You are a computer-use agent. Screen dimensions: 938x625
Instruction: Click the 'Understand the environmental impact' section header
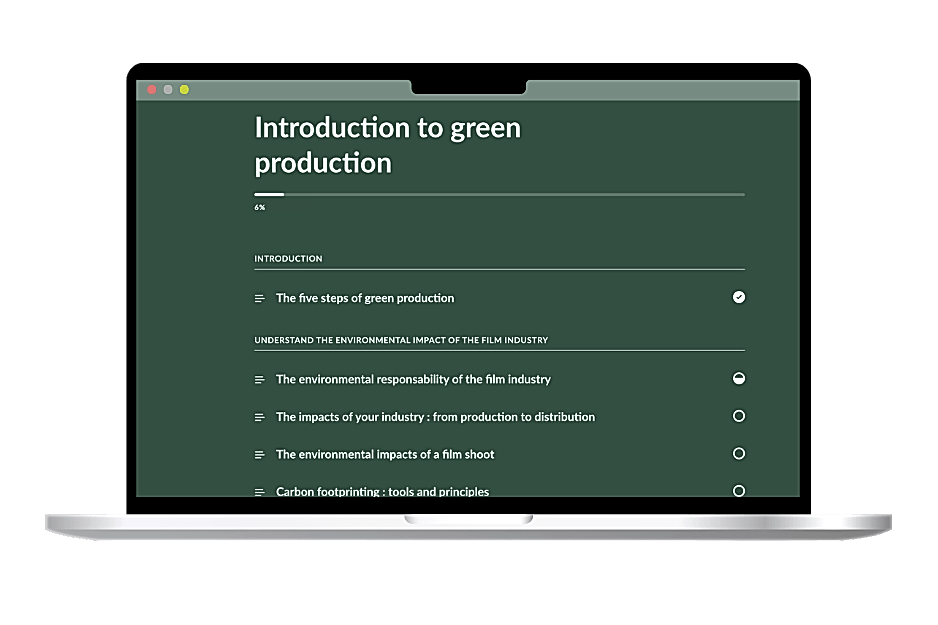(x=401, y=340)
